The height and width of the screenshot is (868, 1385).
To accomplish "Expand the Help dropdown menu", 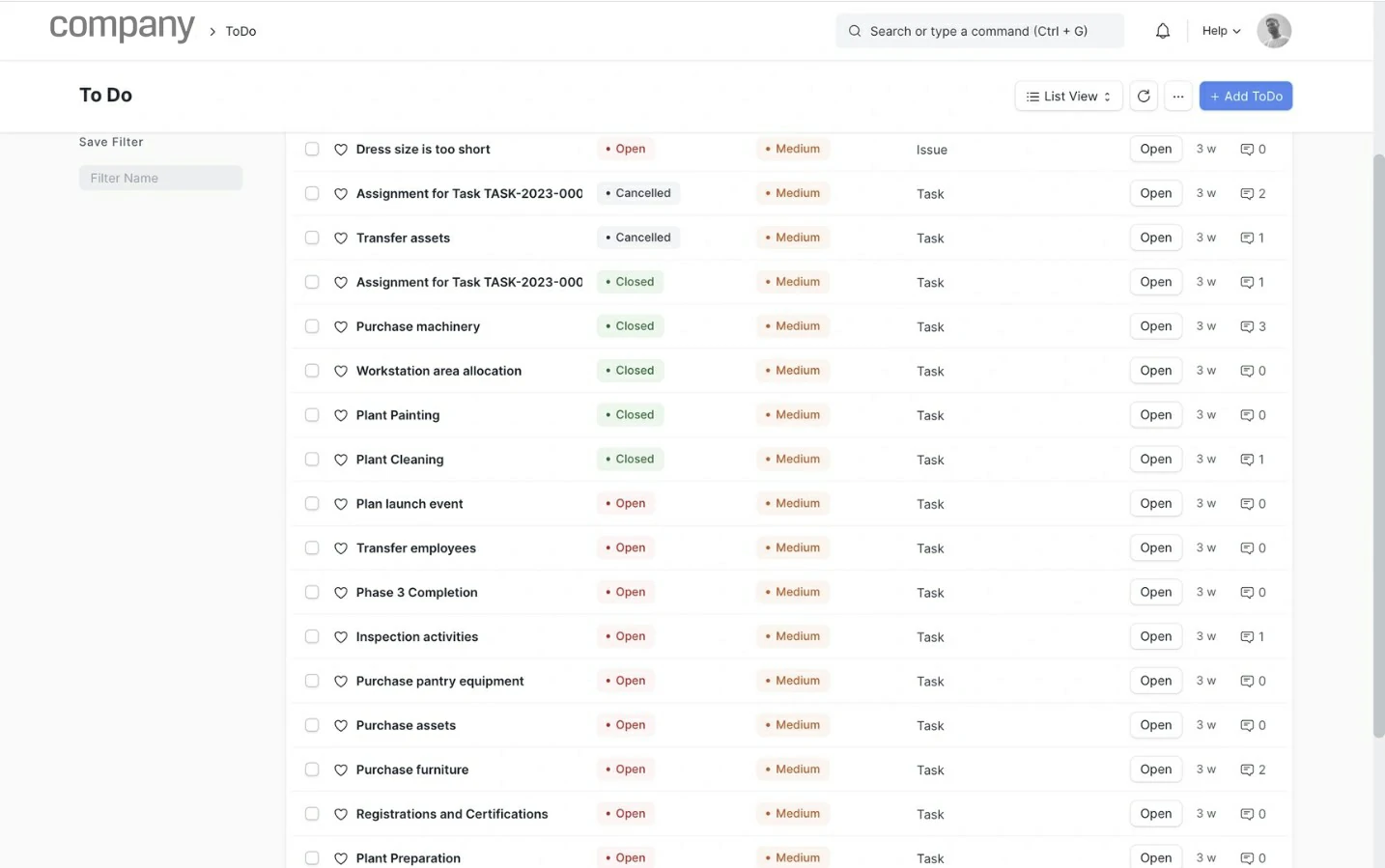I will (x=1221, y=31).
